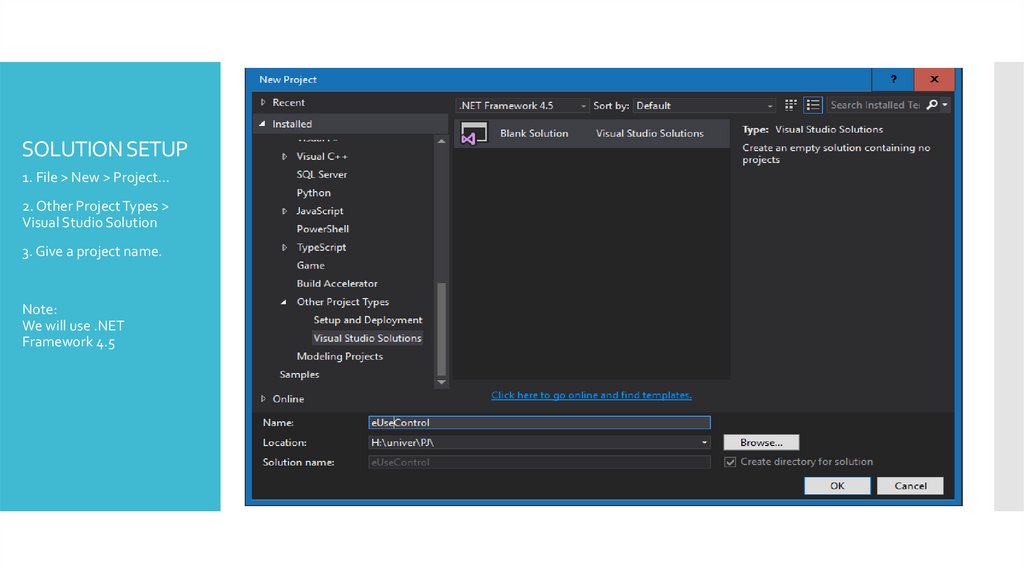Click the Online label
1024x574 pixels.
pyautogui.click(x=288, y=399)
